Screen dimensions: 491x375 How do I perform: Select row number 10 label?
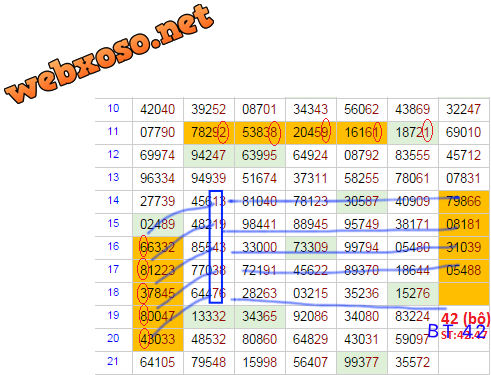point(113,109)
